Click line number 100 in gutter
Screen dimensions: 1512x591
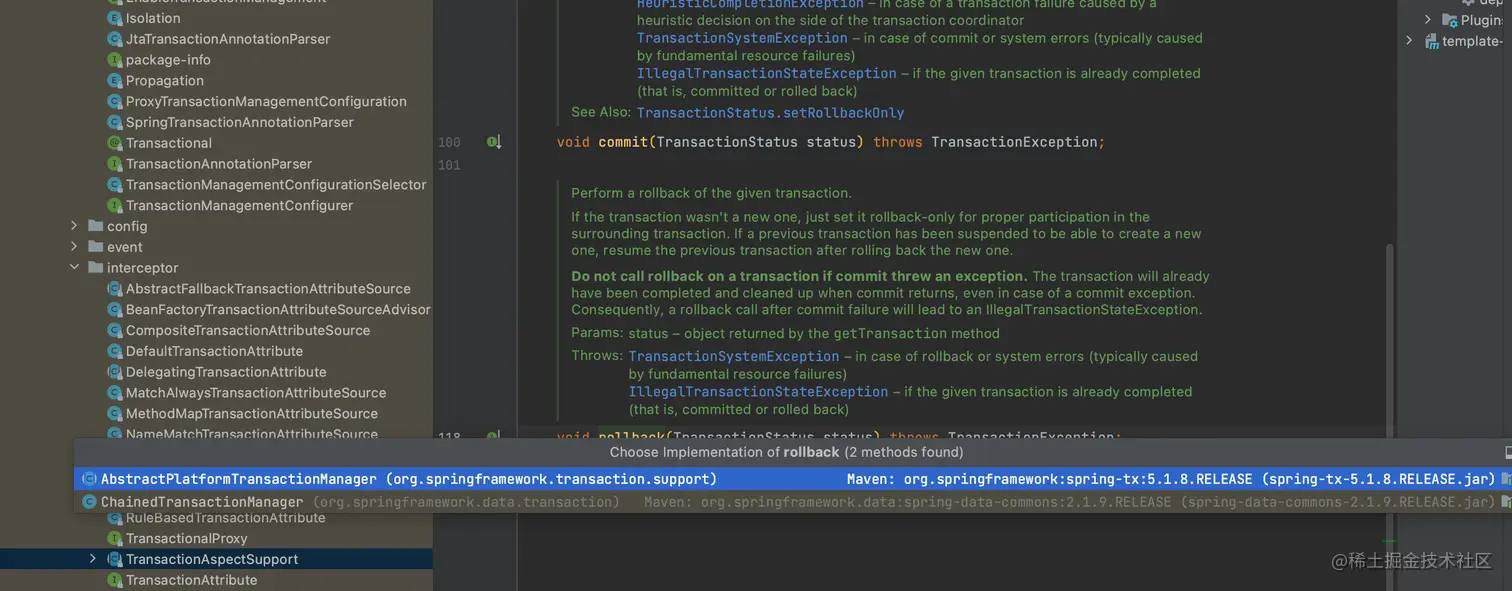(x=449, y=142)
